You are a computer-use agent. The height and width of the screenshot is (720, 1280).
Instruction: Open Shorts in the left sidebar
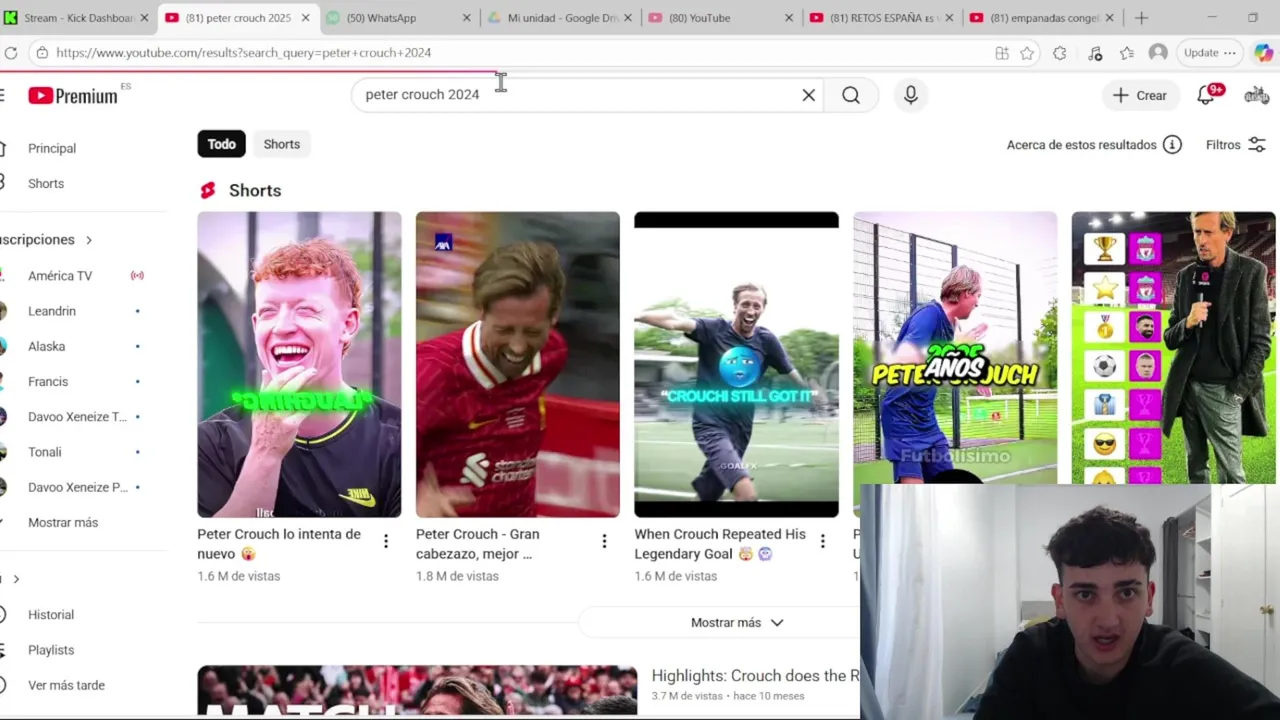46,184
